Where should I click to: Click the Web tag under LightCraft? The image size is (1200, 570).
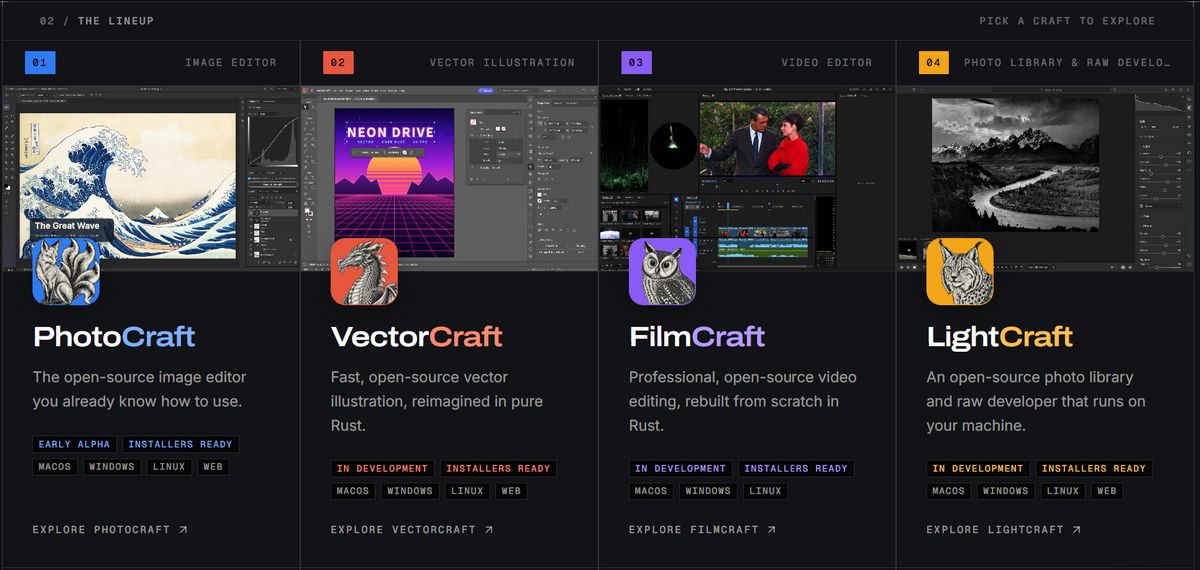tap(1106, 491)
